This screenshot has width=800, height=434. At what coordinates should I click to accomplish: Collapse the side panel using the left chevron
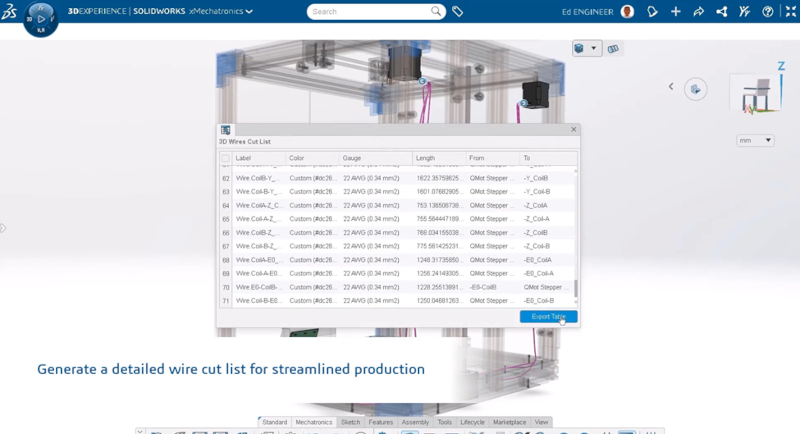(671, 87)
